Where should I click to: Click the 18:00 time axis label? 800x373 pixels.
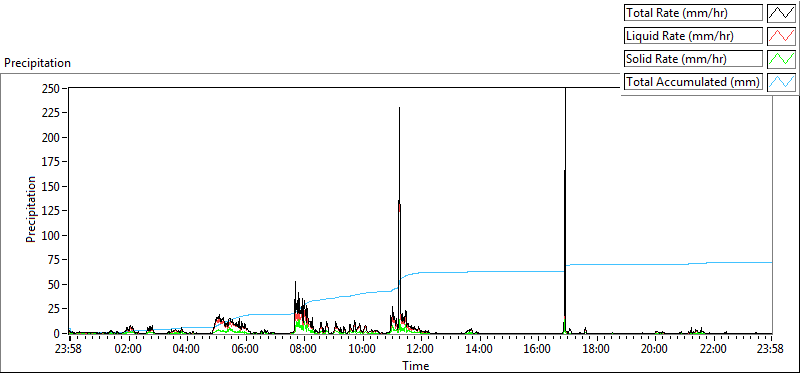(x=596, y=350)
